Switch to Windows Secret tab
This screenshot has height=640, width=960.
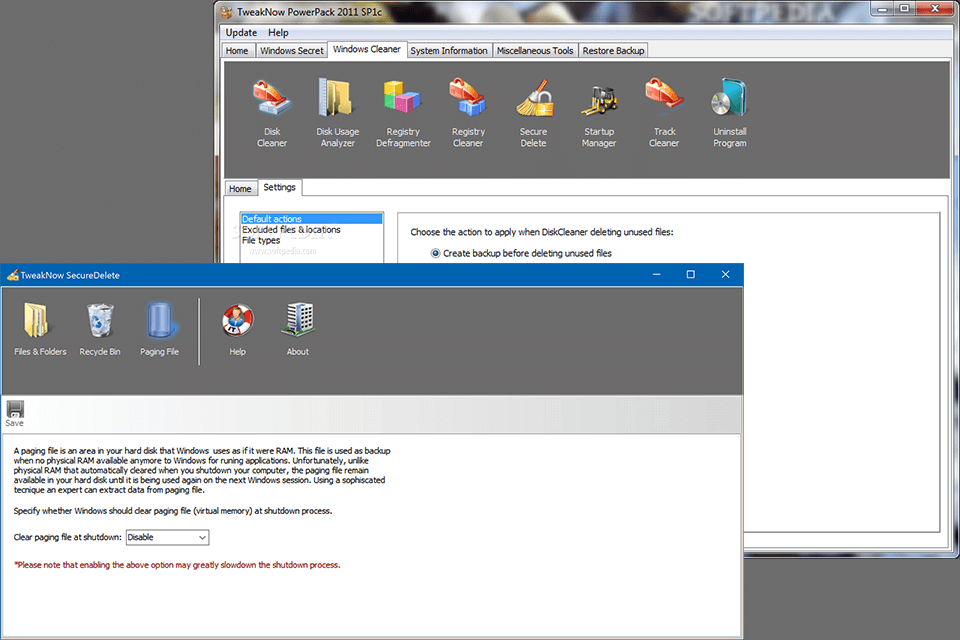click(291, 51)
